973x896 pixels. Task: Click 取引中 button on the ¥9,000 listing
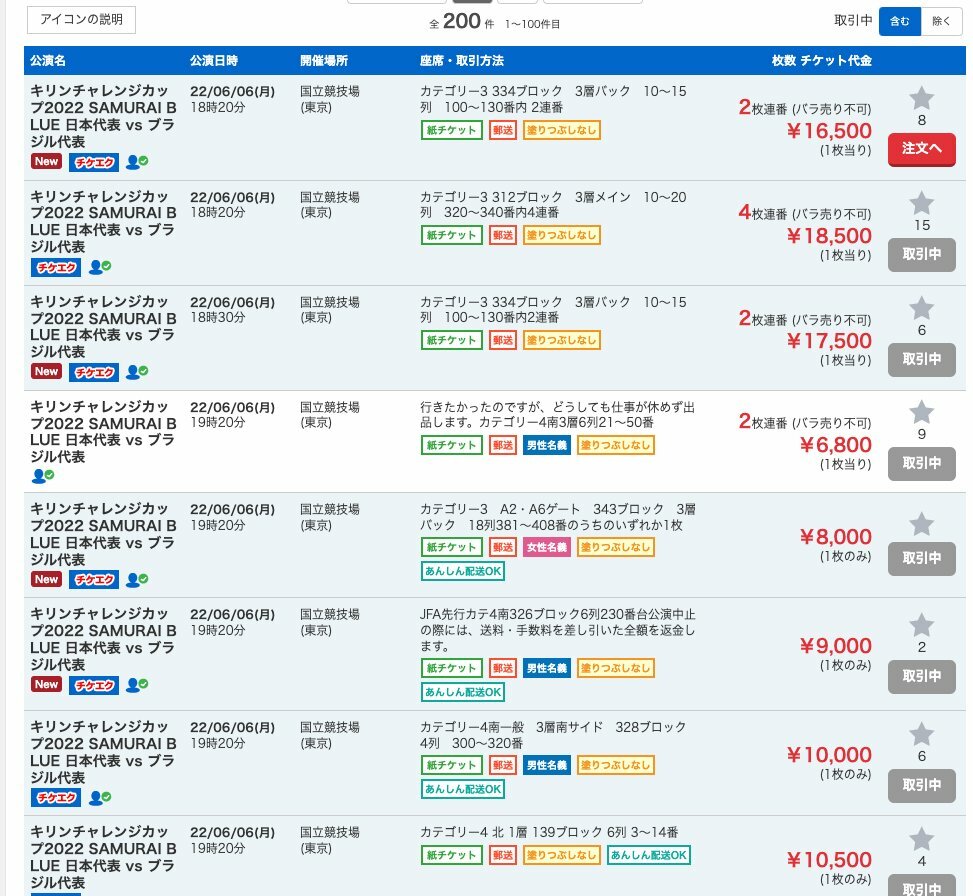point(921,676)
